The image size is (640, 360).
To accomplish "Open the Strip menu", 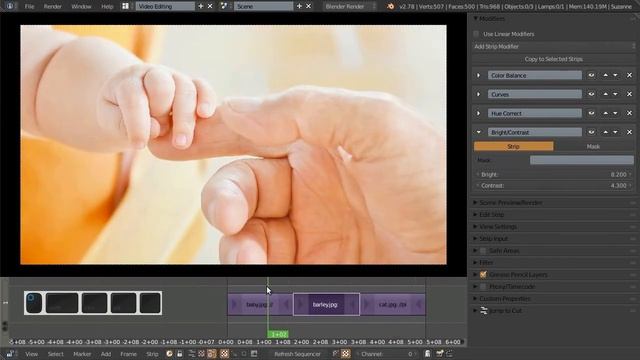I will [x=152, y=354].
